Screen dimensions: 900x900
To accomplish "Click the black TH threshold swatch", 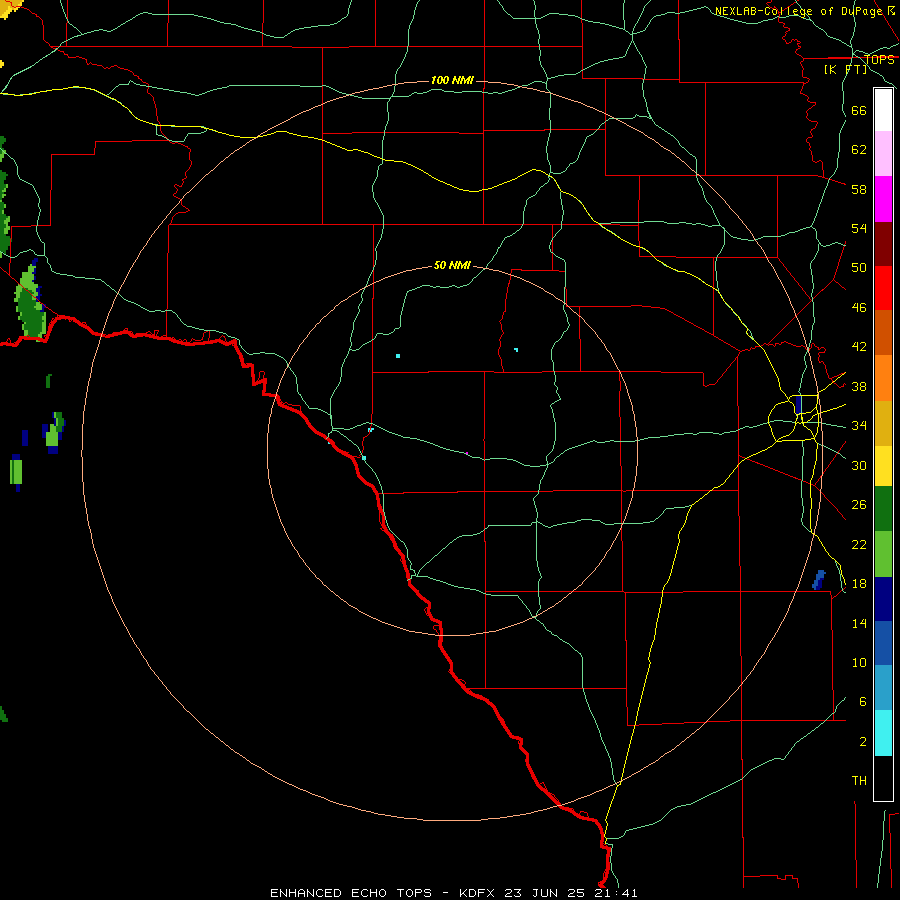I will click(883, 778).
